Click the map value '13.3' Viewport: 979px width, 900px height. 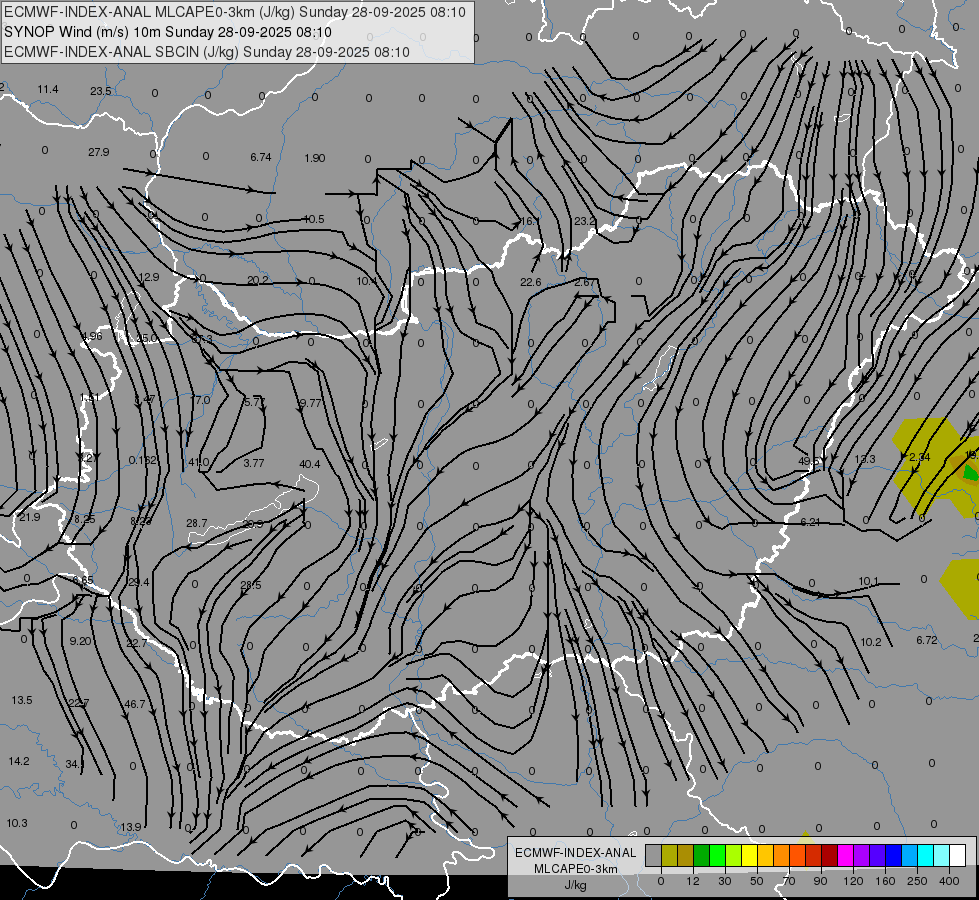tap(865, 459)
